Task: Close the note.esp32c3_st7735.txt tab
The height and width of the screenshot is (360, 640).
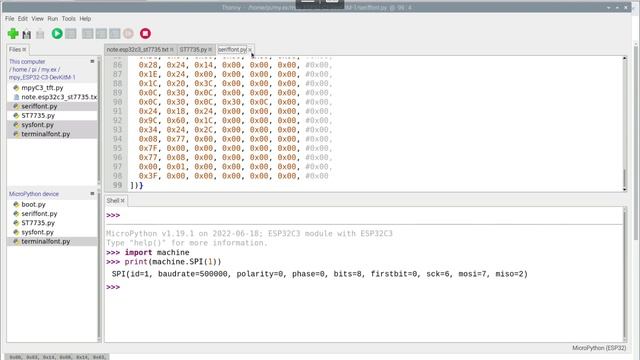Action: click(x=172, y=50)
